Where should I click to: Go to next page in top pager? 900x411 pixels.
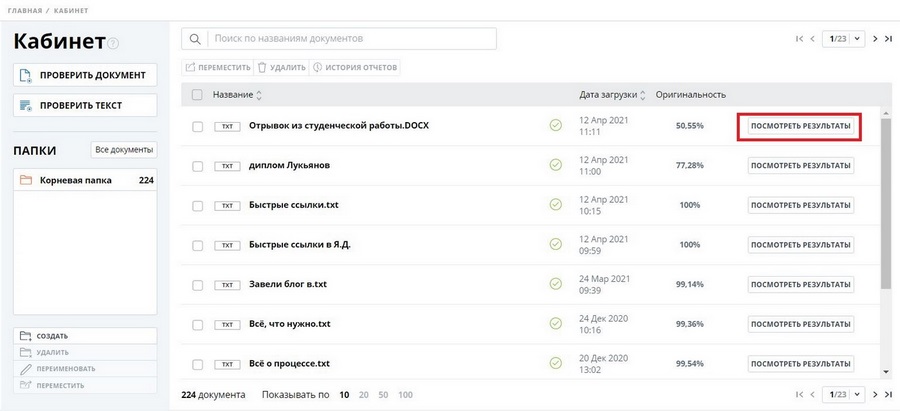tap(875, 39)
